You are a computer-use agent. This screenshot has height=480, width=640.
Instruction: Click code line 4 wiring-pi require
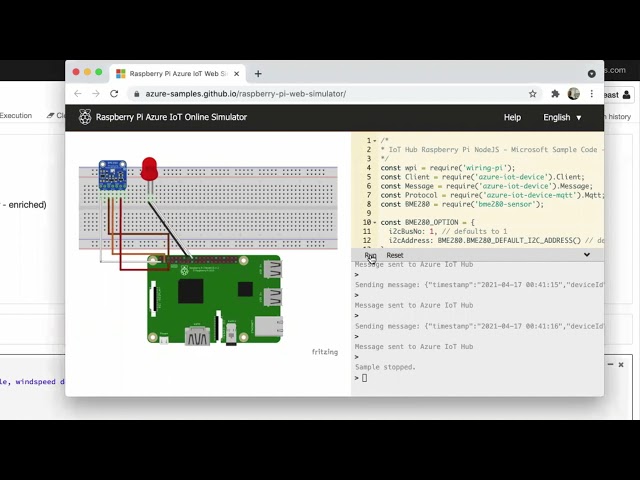pyautogui.click(x=448, y=168)
